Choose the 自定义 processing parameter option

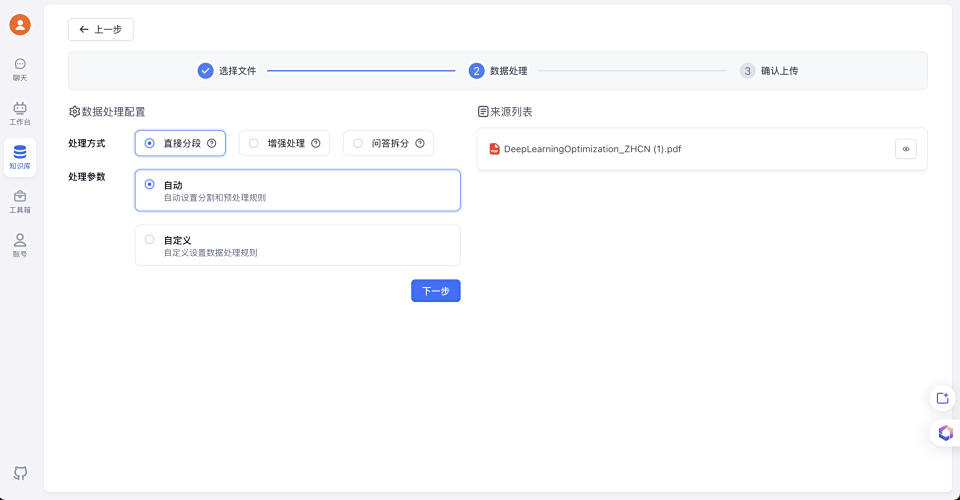point(298,245)
